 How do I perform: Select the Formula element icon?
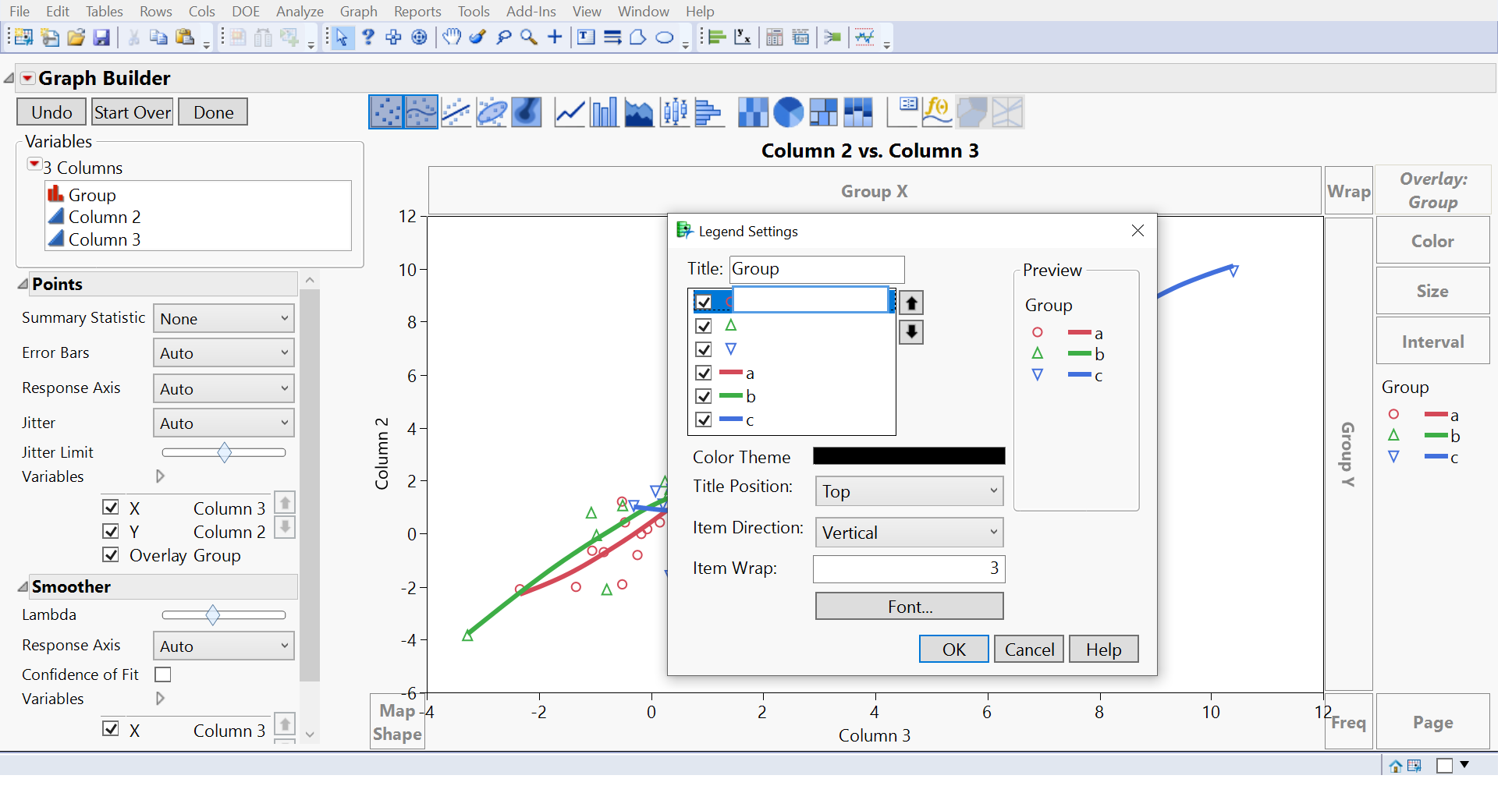tap(937, 112)
